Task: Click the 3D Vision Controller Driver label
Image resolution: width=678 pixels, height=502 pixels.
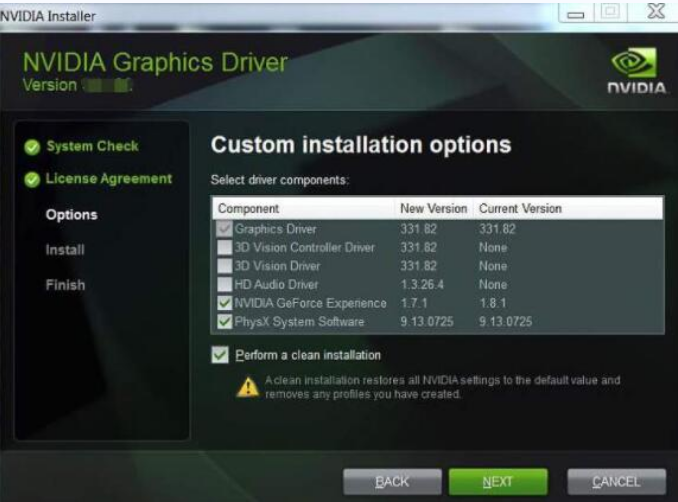Action: click(x=305, y=248)
